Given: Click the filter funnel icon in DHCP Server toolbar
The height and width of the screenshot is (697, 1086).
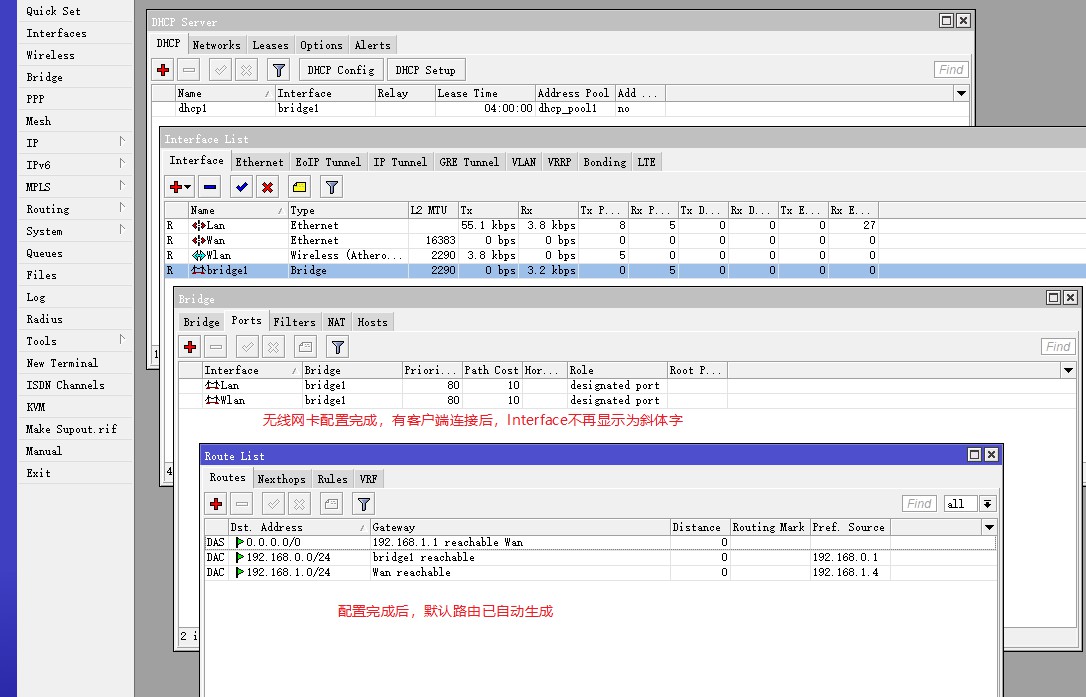Looking at the screenshot, I should pos(279,70).
